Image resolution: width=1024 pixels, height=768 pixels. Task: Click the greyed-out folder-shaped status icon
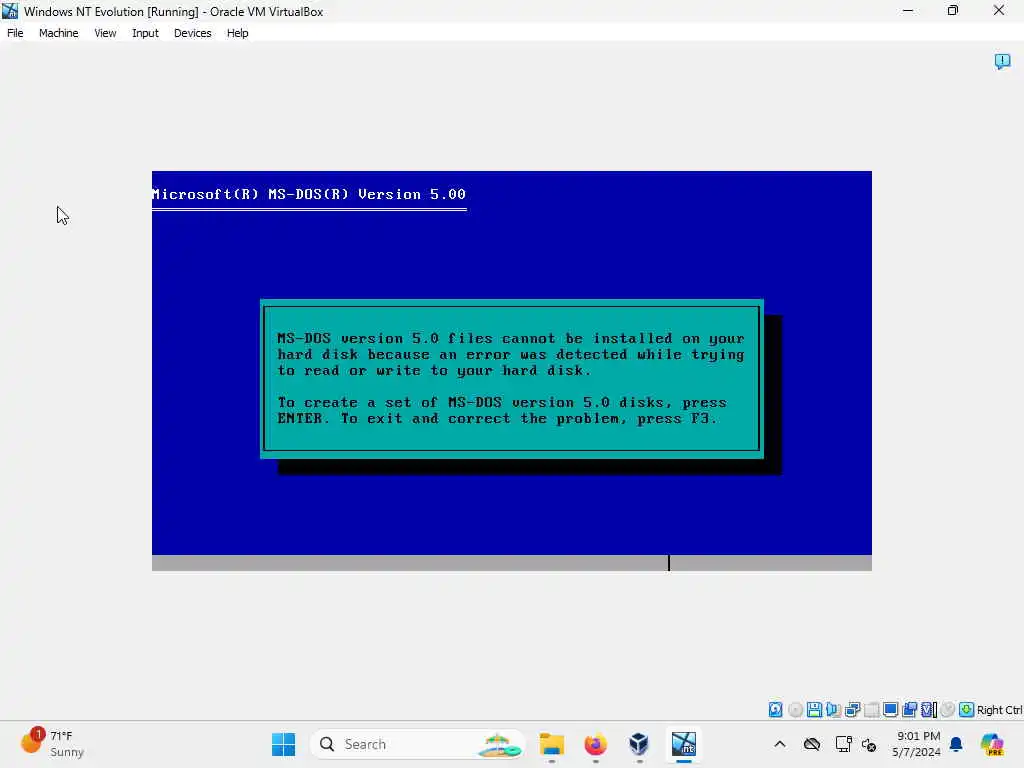tap(871, 710)
